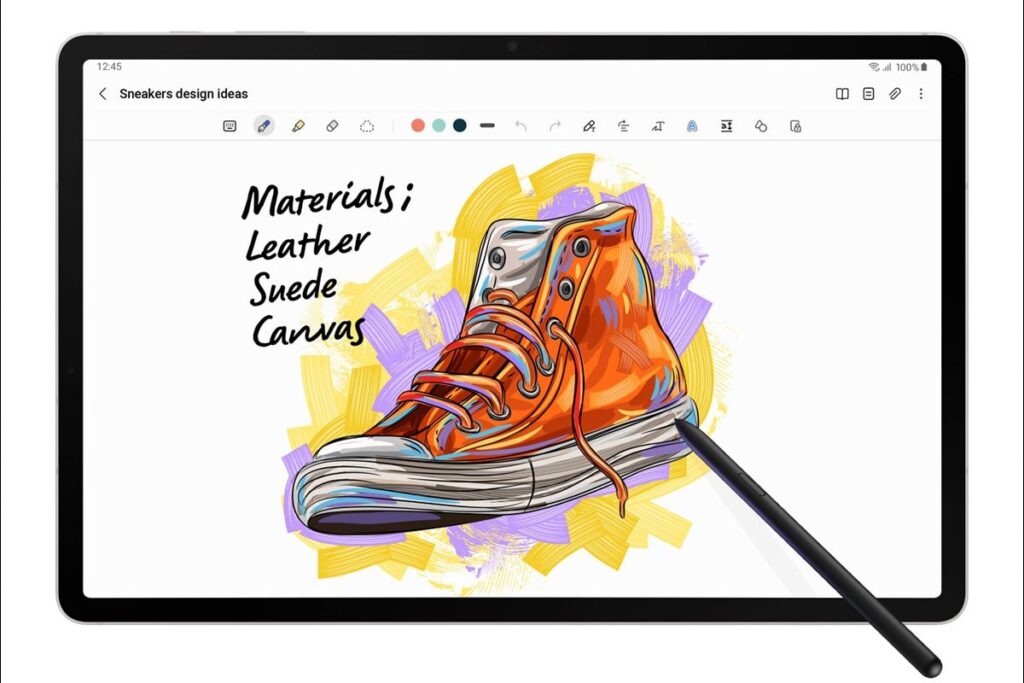This screenshot has width=1024, height=683.
Task: Tap the back arrow to exit note
Action: click(x=104, y=93)
